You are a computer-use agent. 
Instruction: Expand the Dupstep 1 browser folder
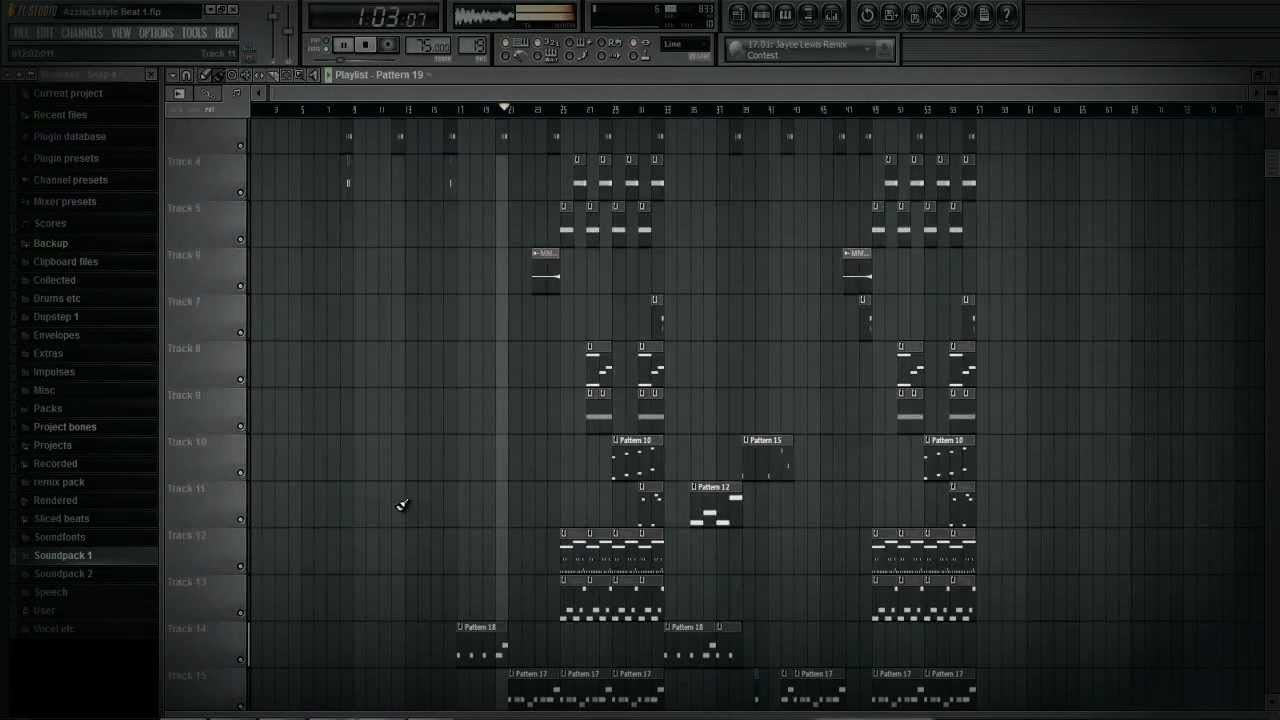[x=56, y=317]
